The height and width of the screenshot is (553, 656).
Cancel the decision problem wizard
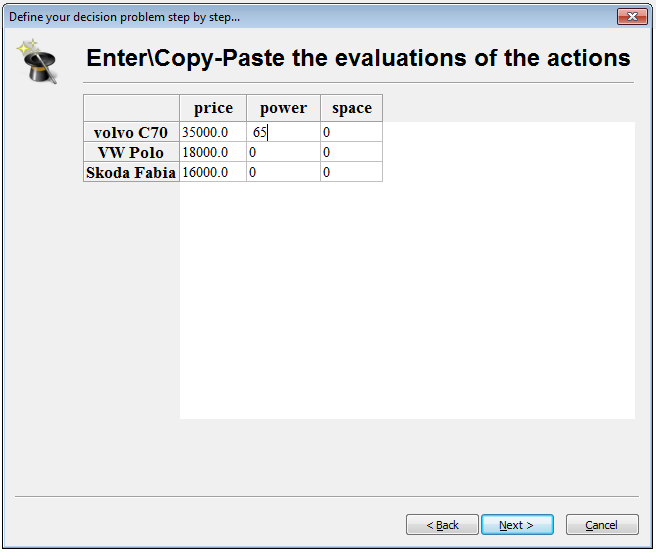pyautogui.click(x=602, y=525)
